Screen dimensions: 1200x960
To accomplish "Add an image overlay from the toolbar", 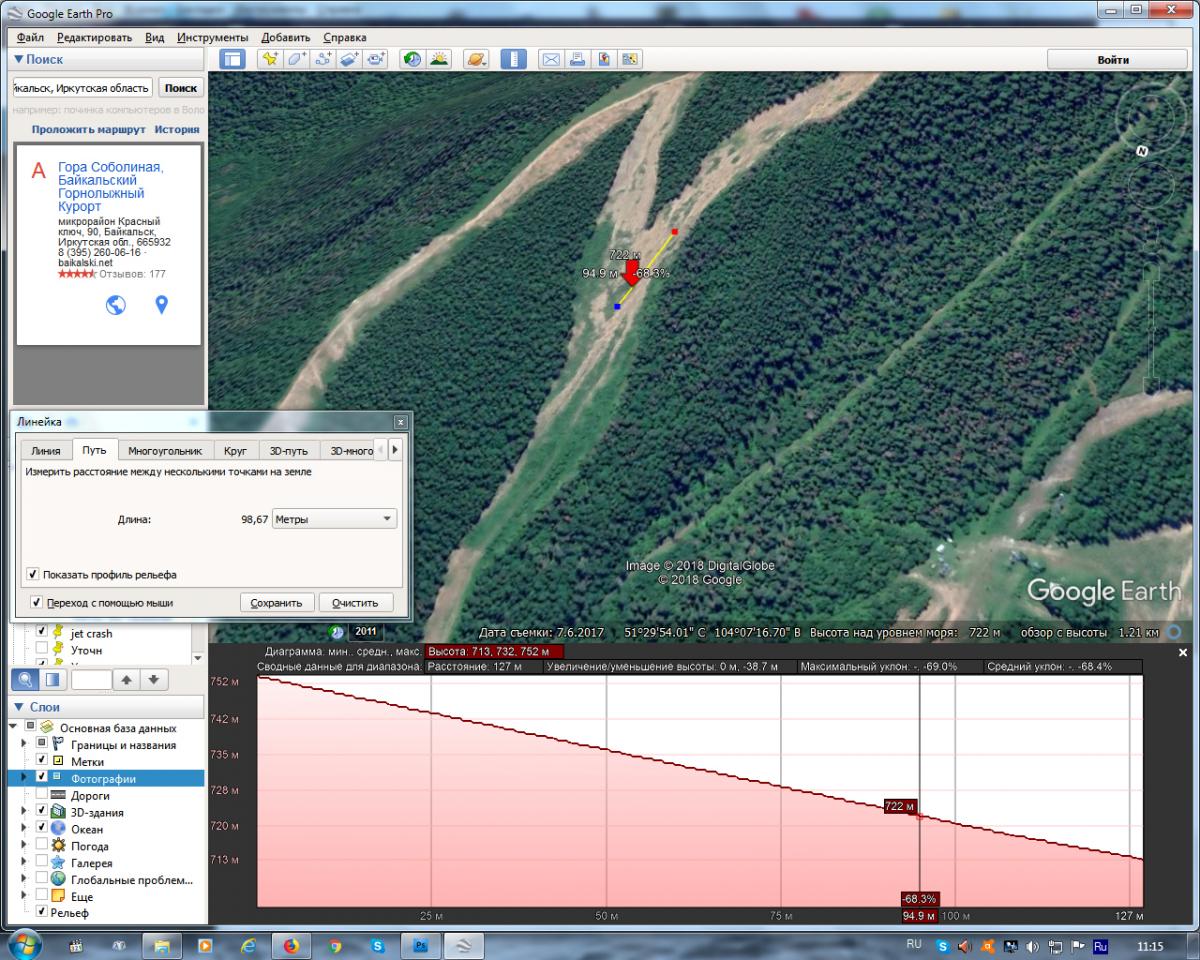I will coord(349,59).
